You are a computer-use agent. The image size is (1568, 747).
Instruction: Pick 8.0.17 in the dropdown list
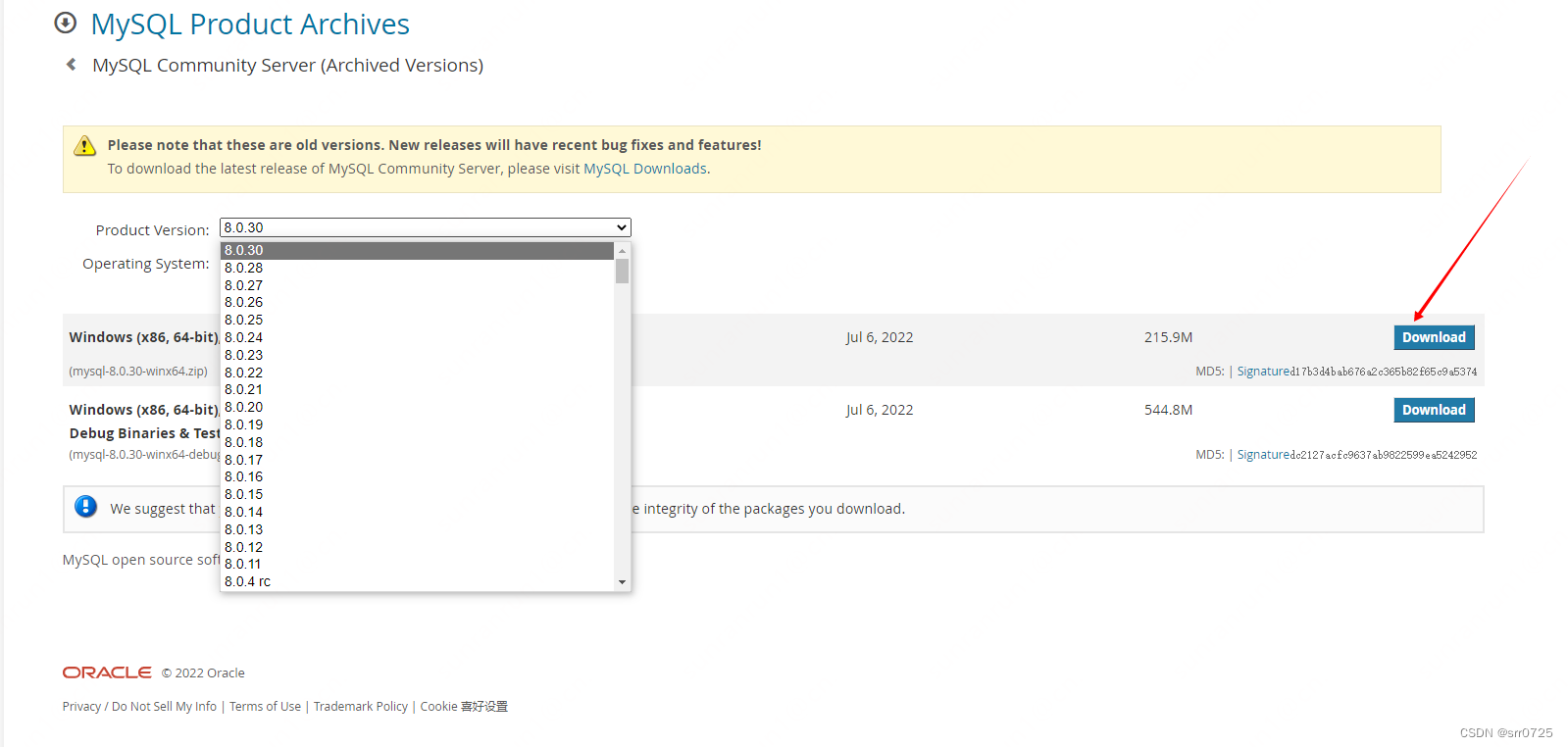pos(417,460)
